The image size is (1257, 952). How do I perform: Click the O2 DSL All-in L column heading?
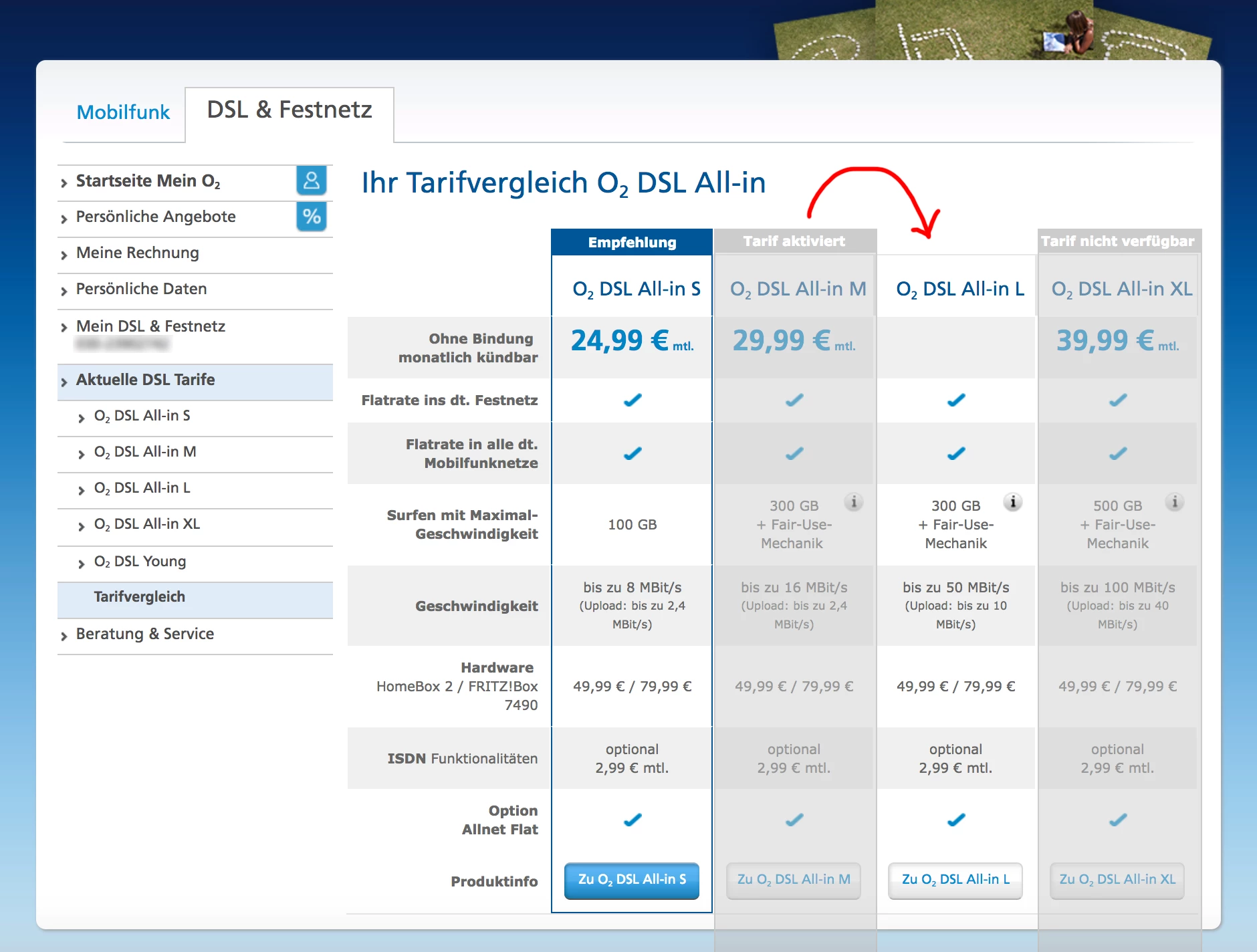pos(960,289)
